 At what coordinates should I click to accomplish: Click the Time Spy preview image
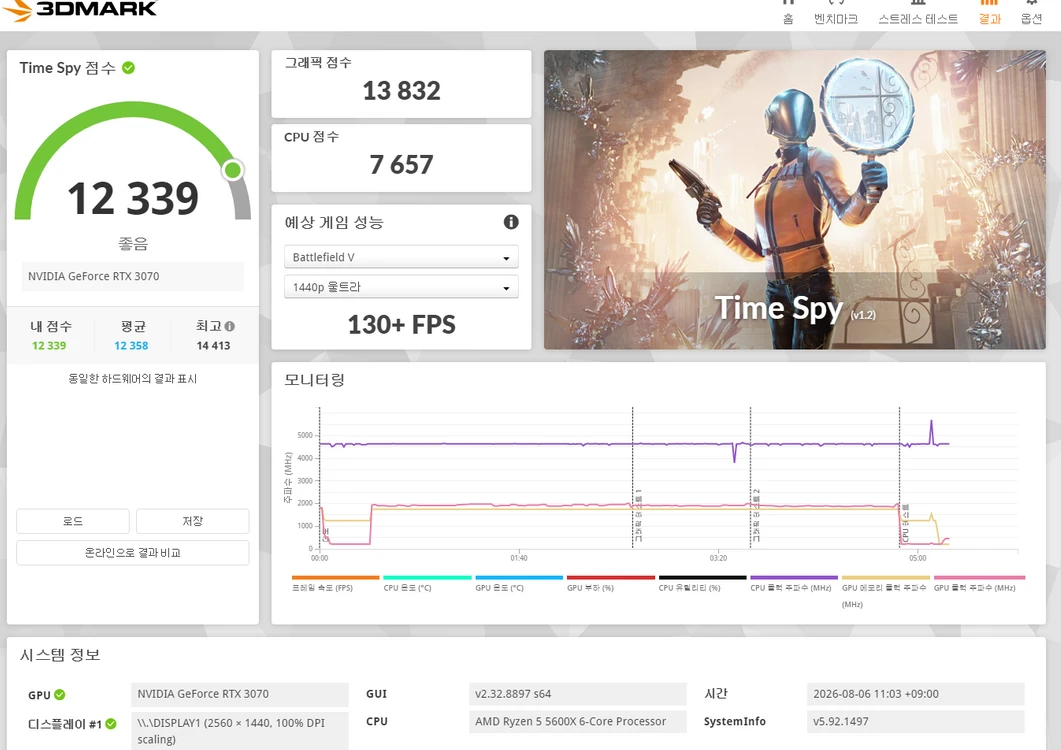[794, 200]
